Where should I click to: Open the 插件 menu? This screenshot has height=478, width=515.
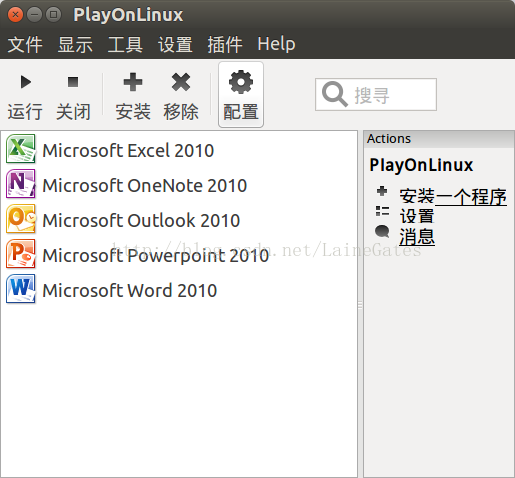[225, 44]
